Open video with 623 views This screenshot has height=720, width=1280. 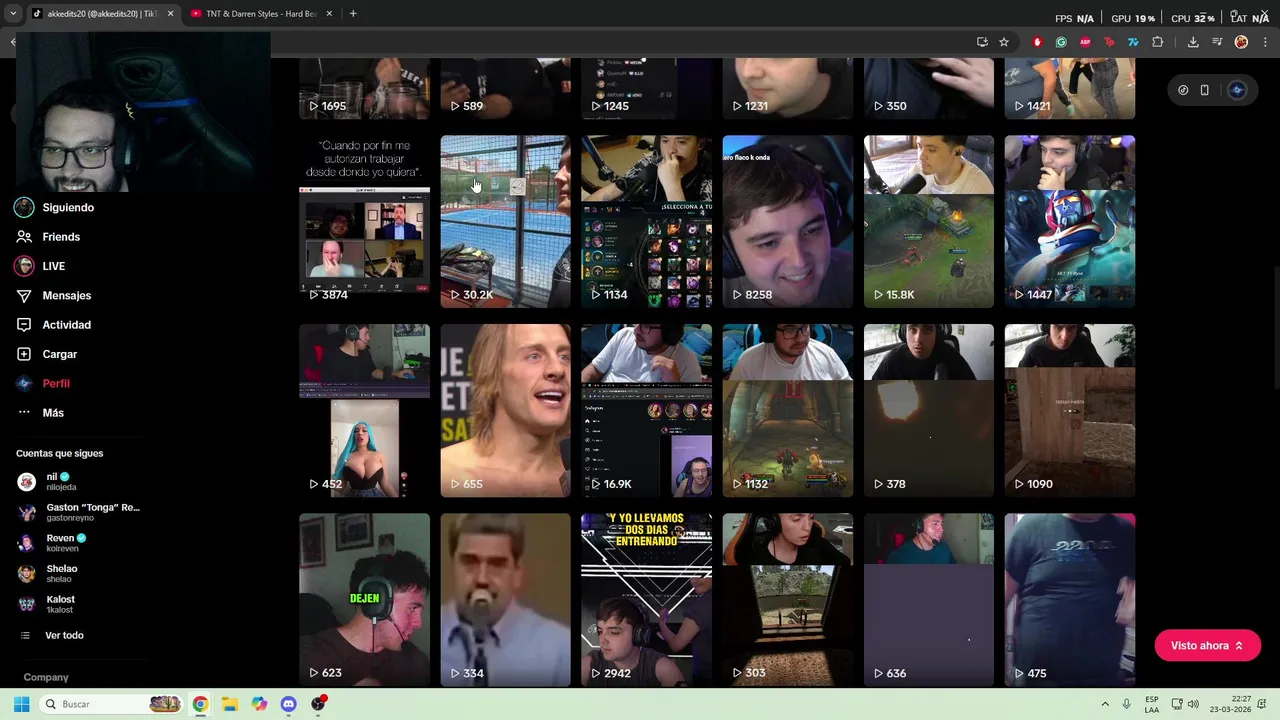(x=364, y=600)
